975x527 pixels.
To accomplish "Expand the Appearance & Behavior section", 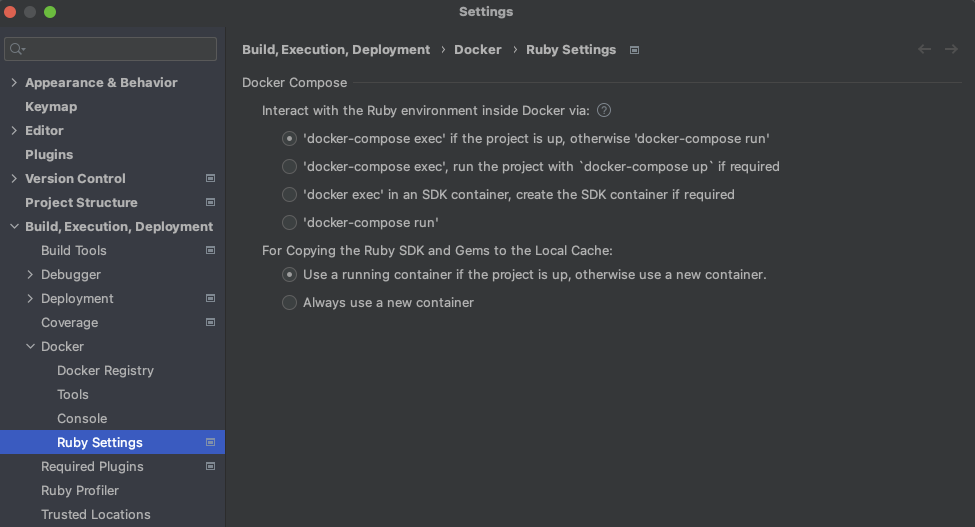I will point(14,83).
